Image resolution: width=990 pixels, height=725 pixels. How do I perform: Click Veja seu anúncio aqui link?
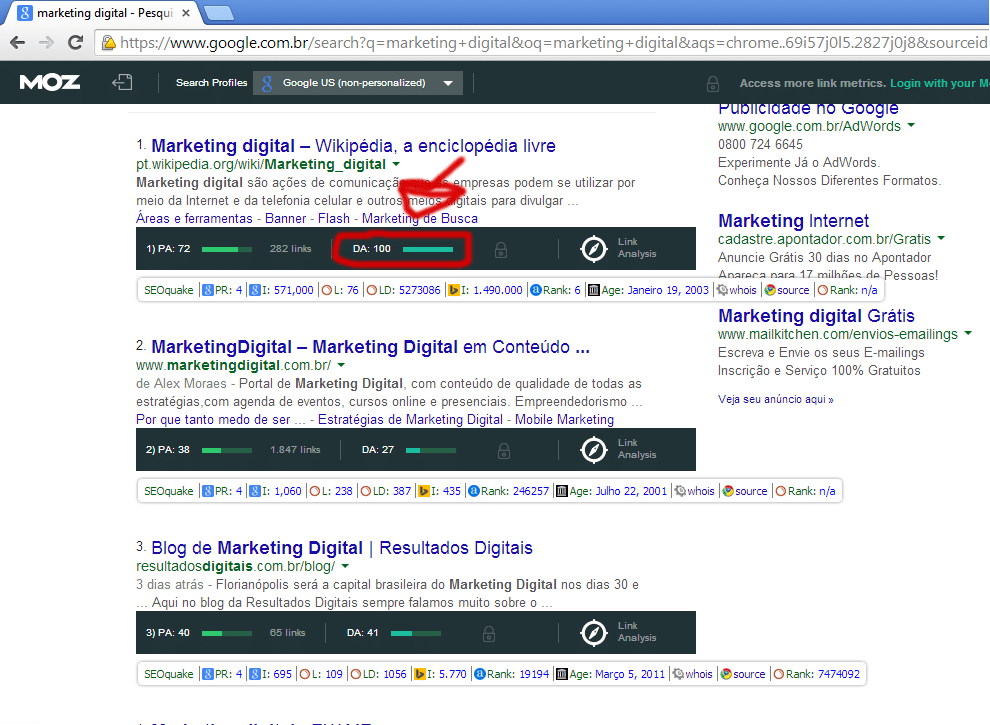[775, 399]
